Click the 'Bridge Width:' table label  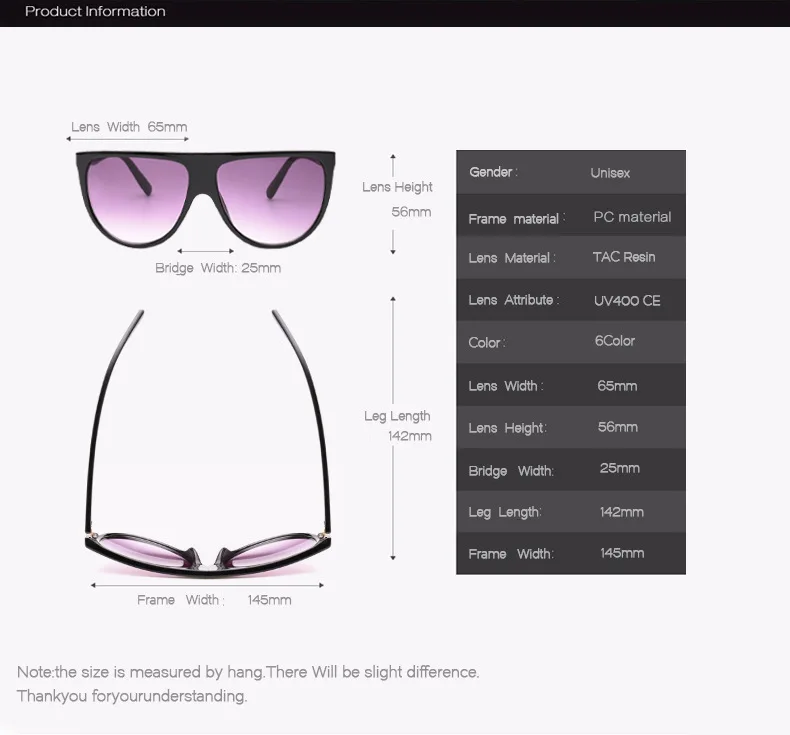click(511, 471)
